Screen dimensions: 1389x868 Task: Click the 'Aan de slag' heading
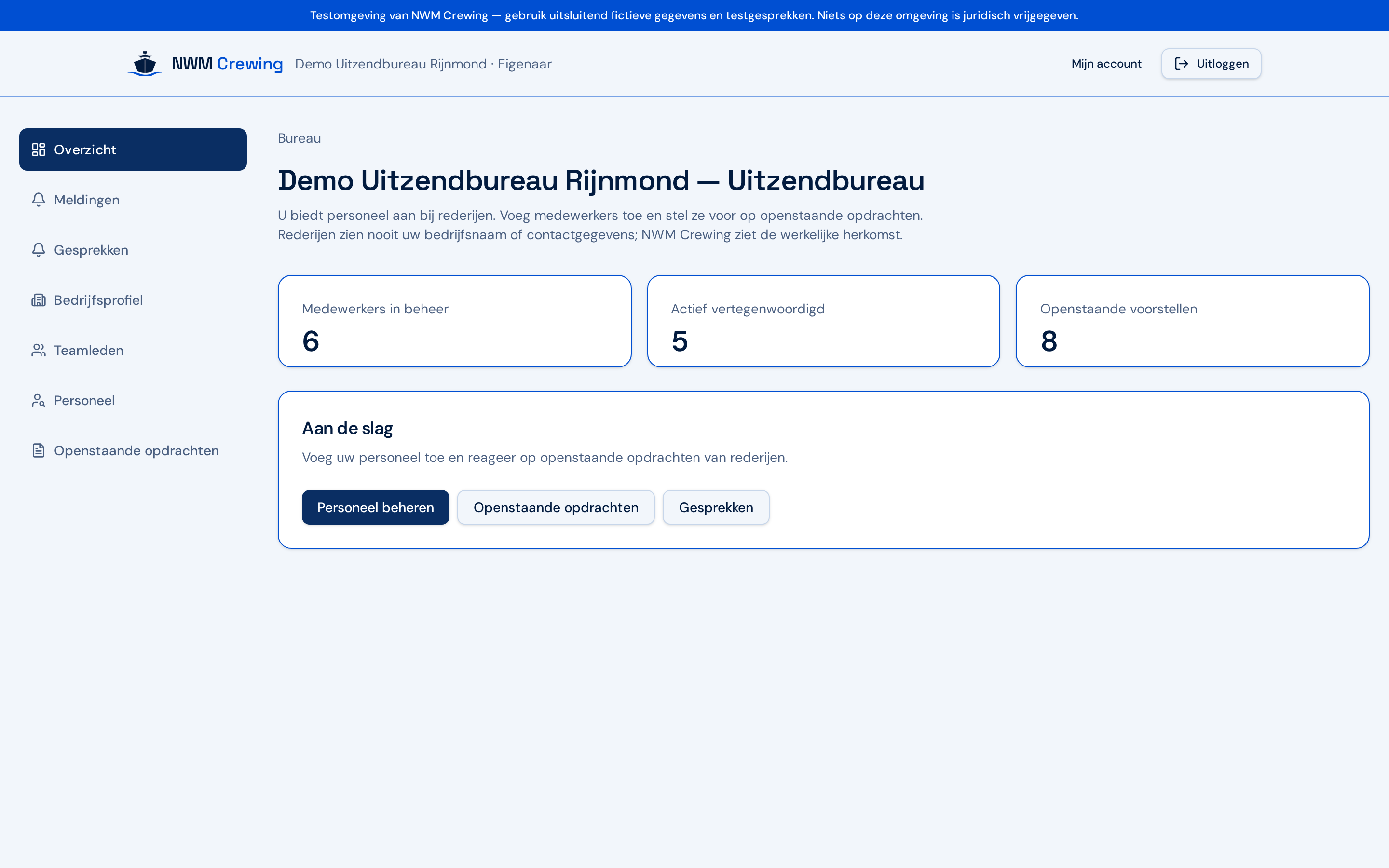click(x=347, y=428)
